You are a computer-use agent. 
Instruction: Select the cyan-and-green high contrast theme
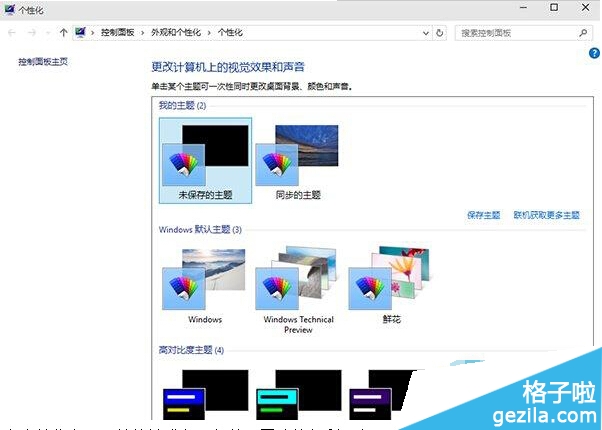(298, 395)
